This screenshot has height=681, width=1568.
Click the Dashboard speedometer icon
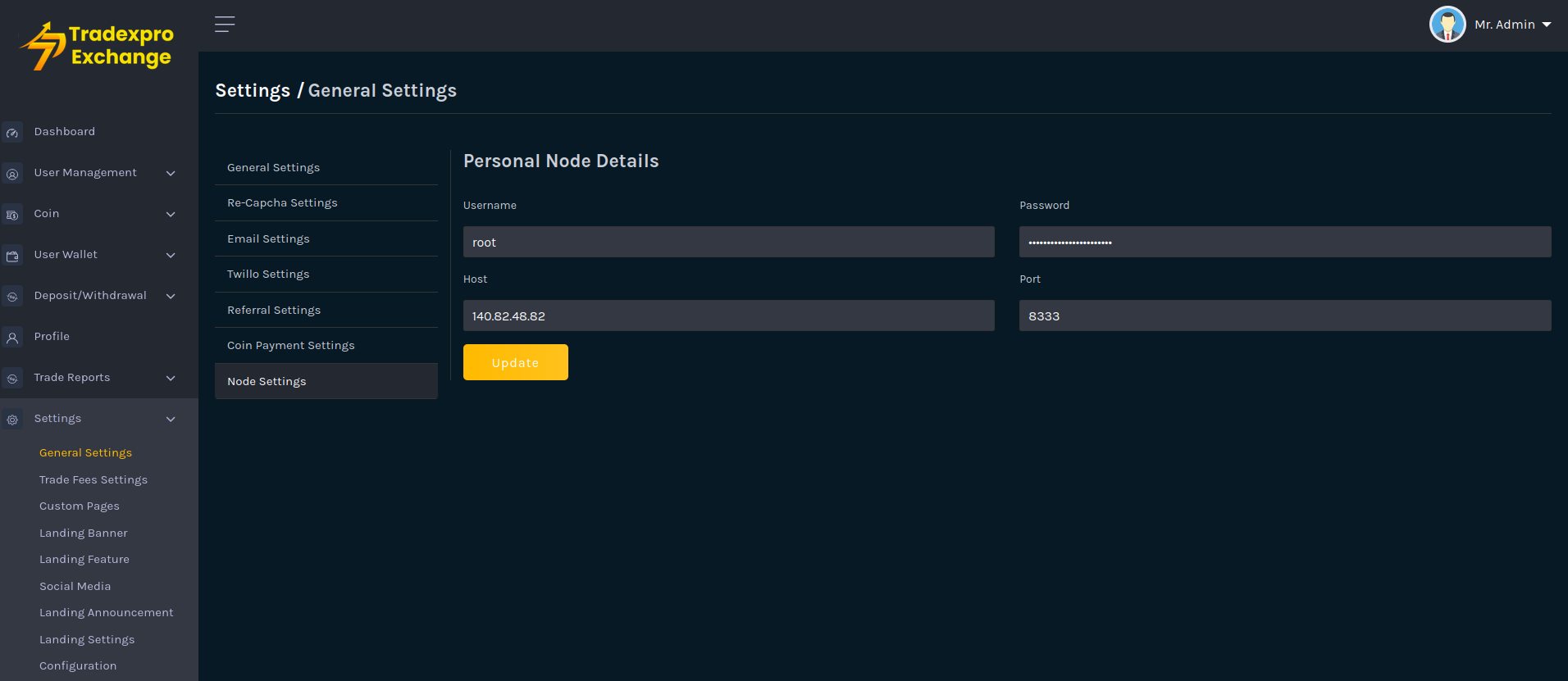tap(12, 133)
